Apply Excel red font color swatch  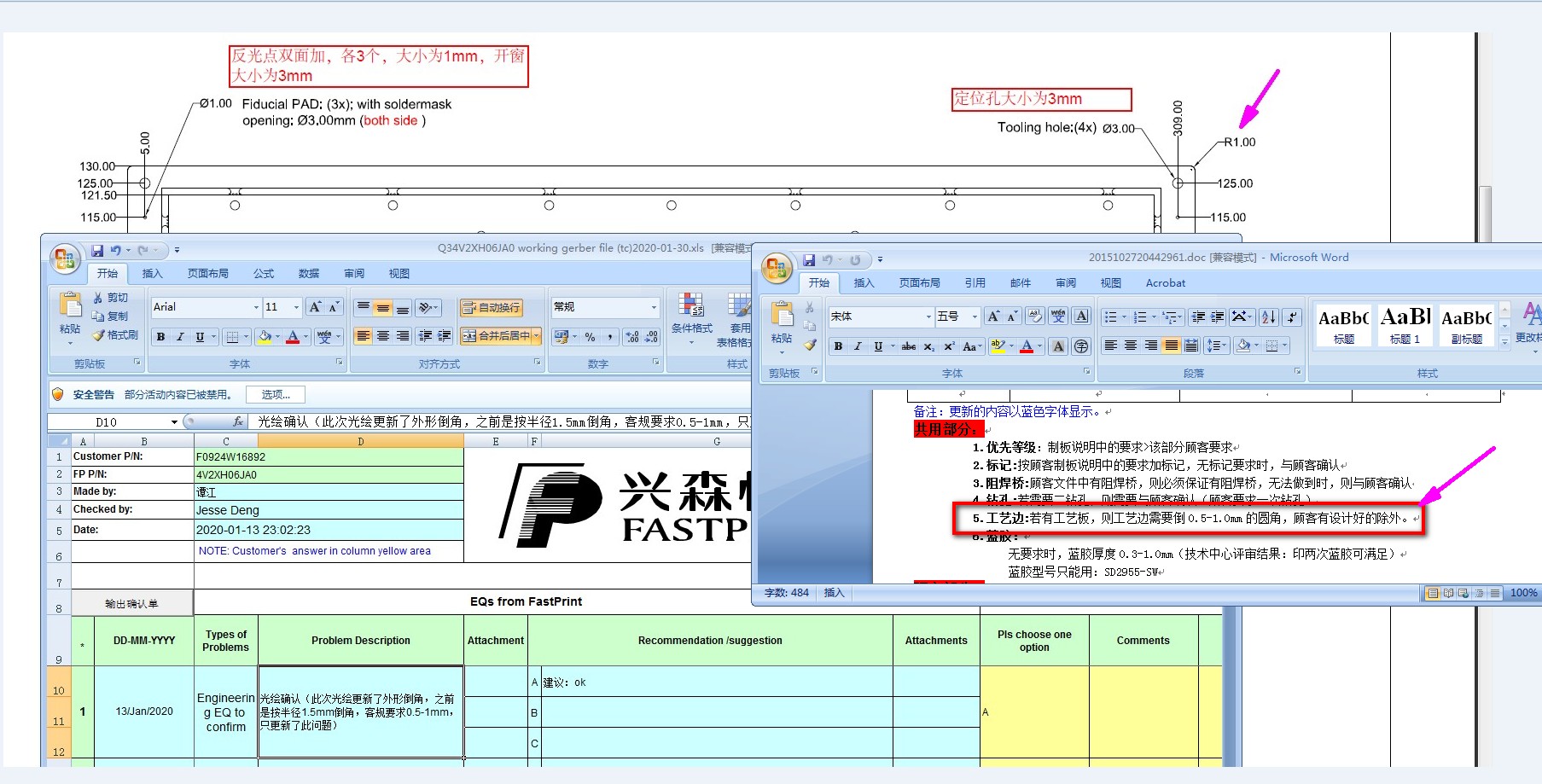click(293, 337)
